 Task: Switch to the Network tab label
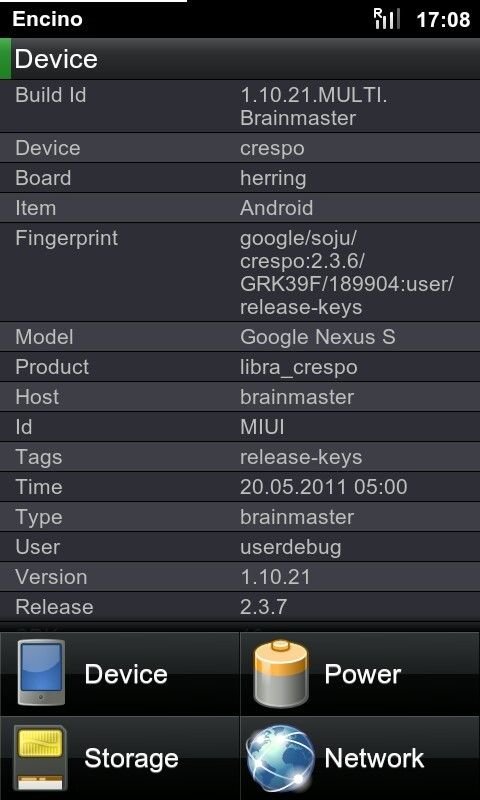[x=374, y=758]
